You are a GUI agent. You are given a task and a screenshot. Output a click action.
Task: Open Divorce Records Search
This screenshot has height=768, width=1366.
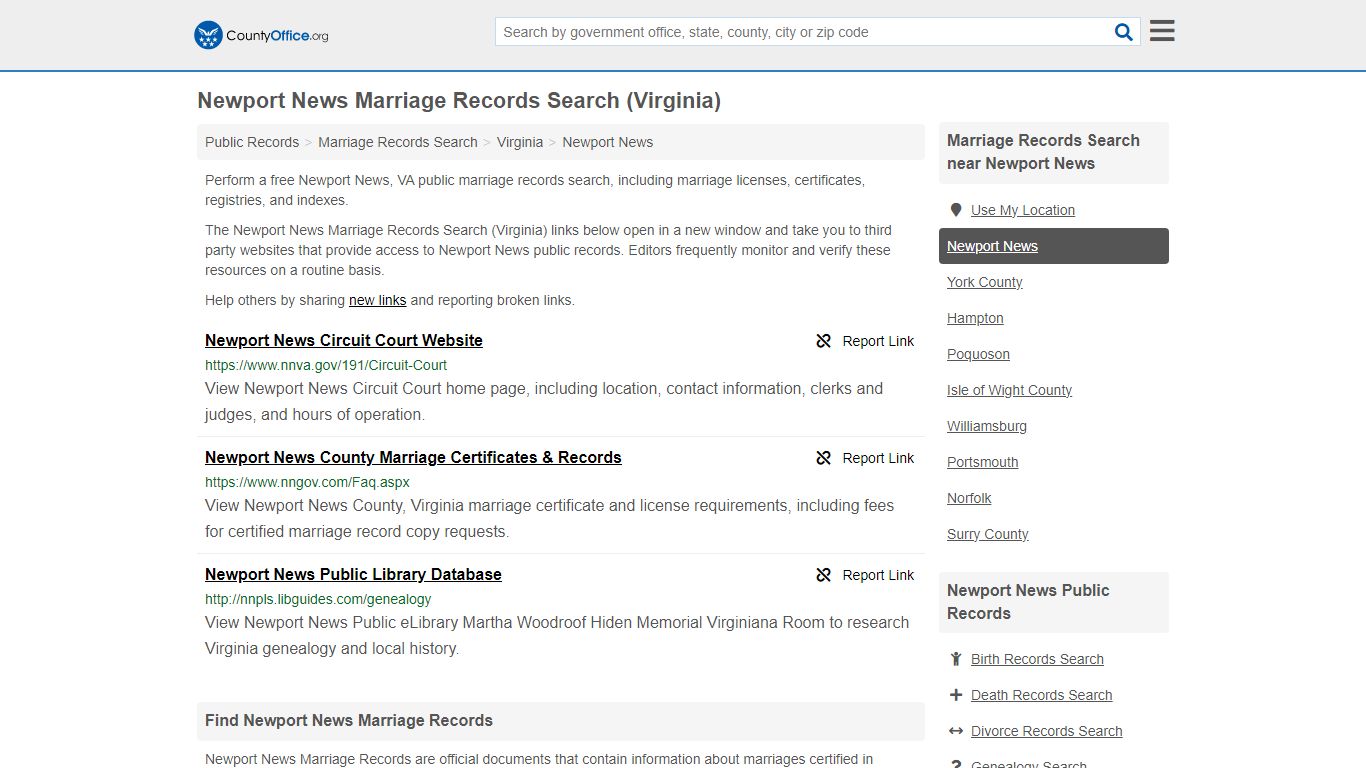(x=1046, y=731)
